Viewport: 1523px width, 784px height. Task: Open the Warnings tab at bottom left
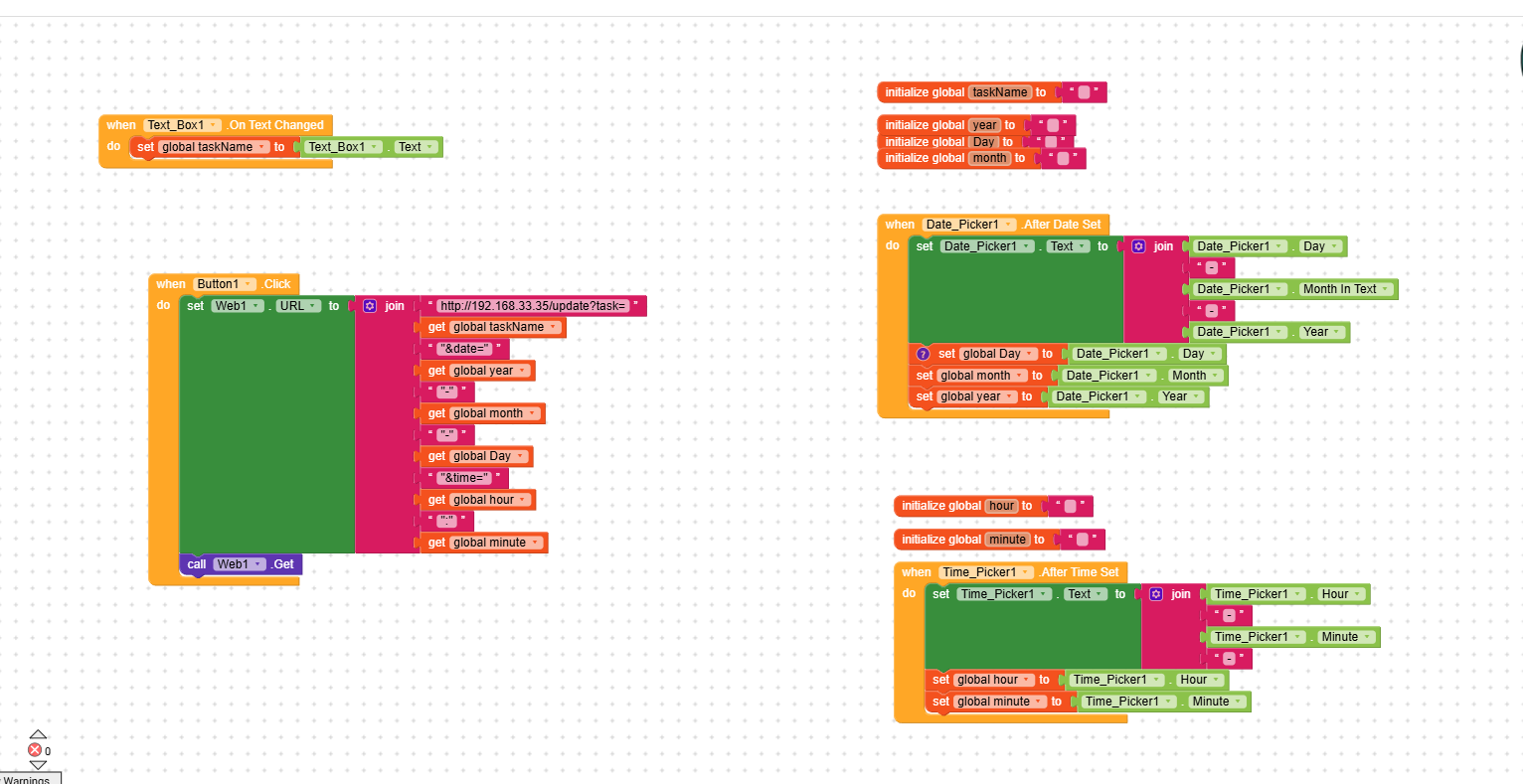(29, 779)
